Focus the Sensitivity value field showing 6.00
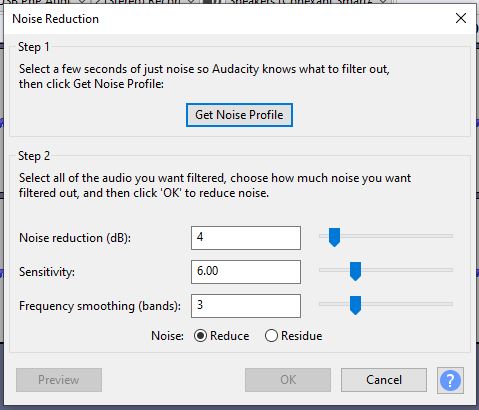The image size is (479, 410). click(x=246, y=272)
